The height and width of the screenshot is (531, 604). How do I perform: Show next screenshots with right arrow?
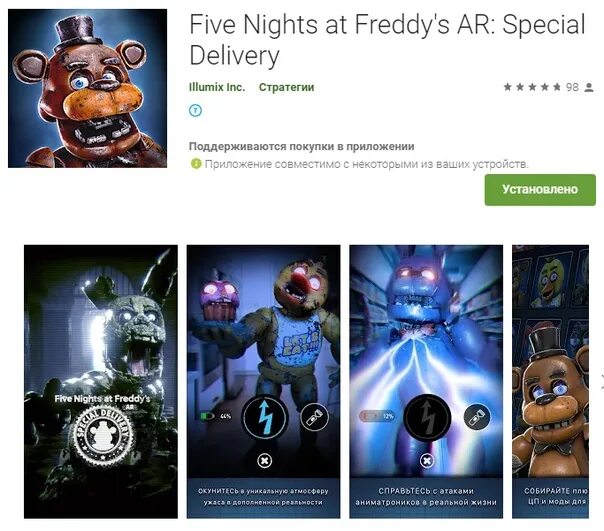pos(601,381)
